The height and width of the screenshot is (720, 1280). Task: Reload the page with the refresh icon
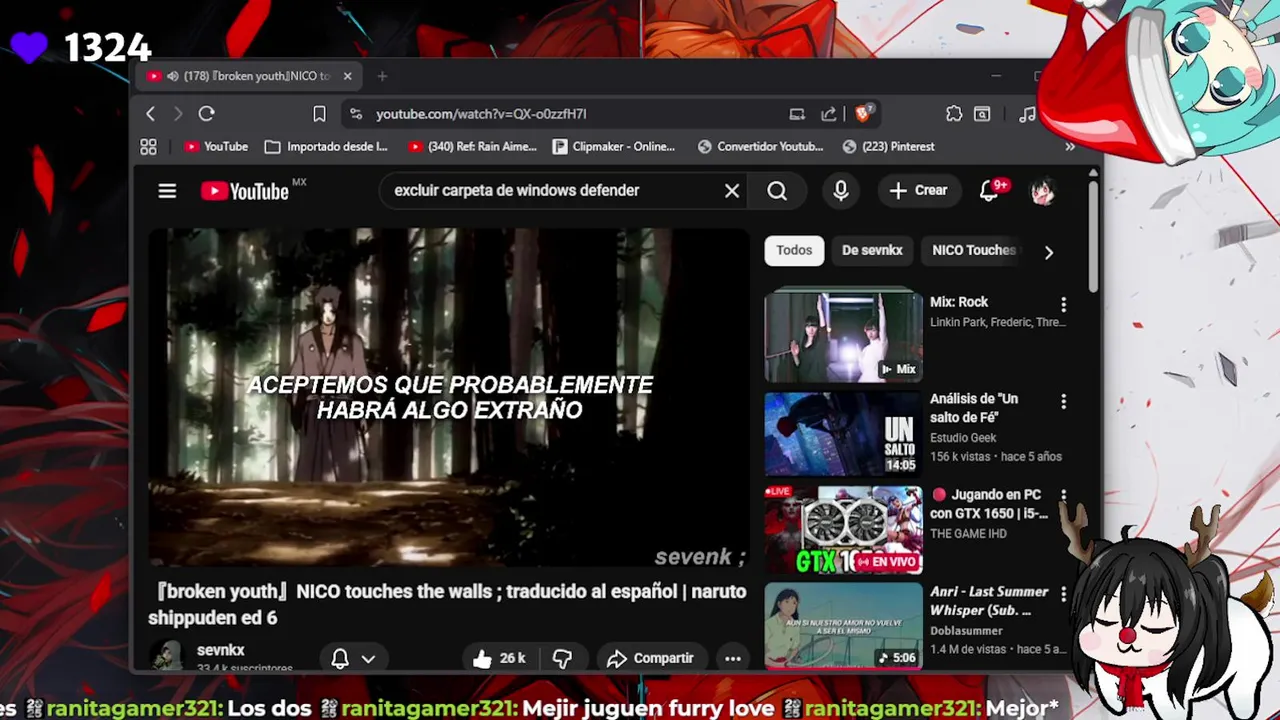tap(206, 114)
